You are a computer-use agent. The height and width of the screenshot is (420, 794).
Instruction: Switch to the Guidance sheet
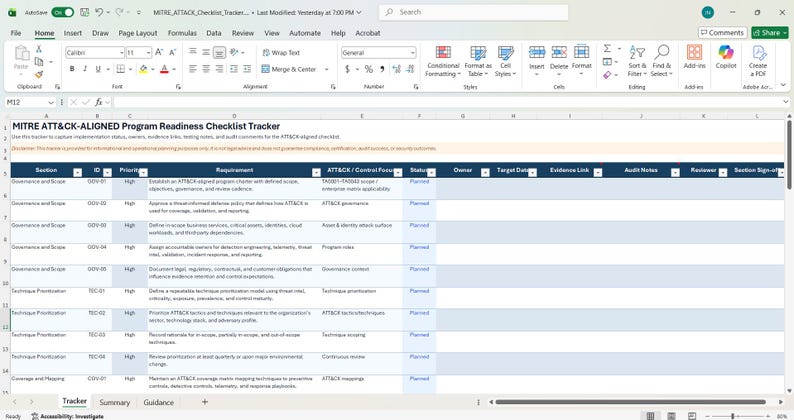pos(158,402)
